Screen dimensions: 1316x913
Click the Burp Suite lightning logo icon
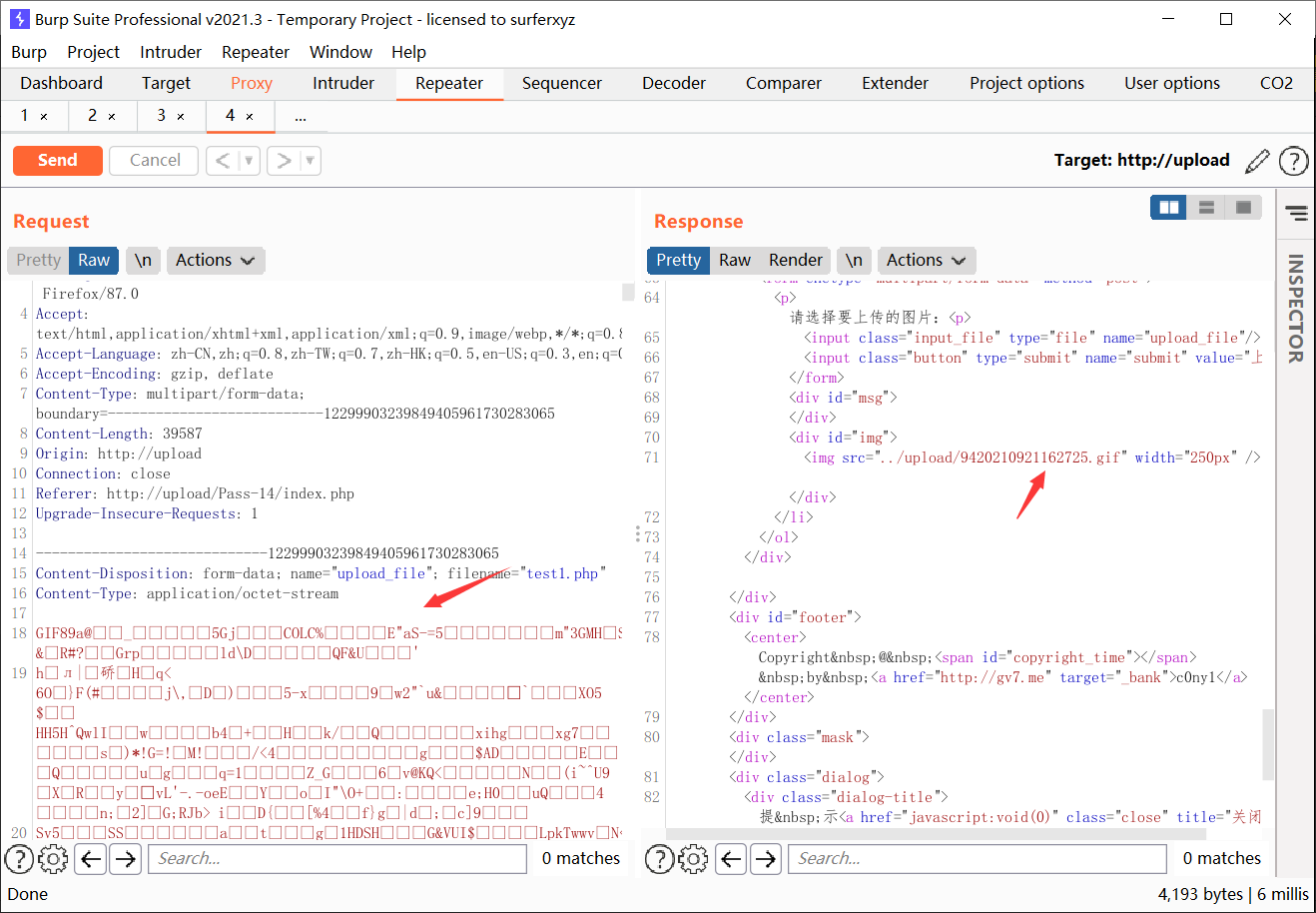(x=19, y=19)
